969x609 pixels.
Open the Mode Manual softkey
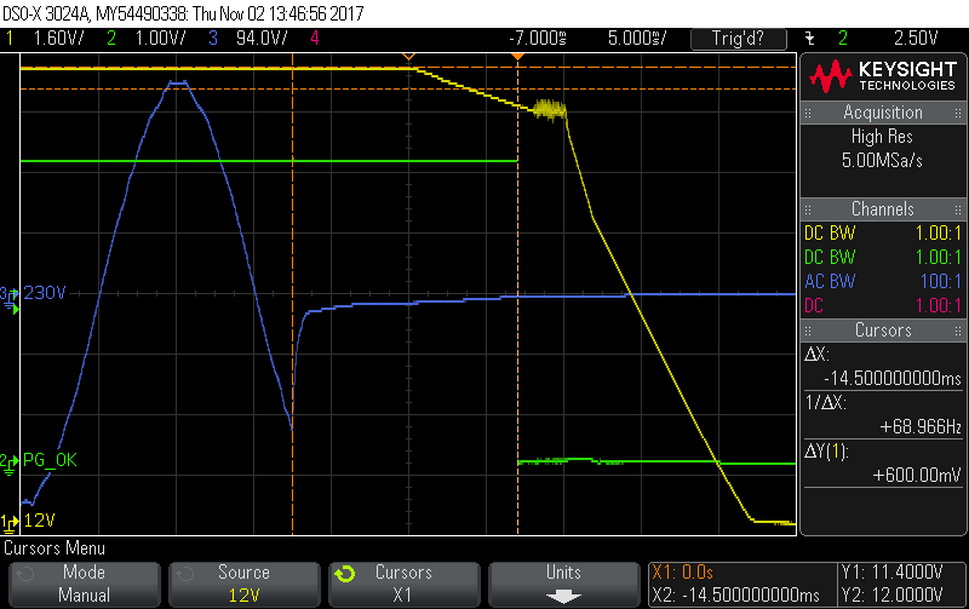pyautogui.click(x=84, y=584)
